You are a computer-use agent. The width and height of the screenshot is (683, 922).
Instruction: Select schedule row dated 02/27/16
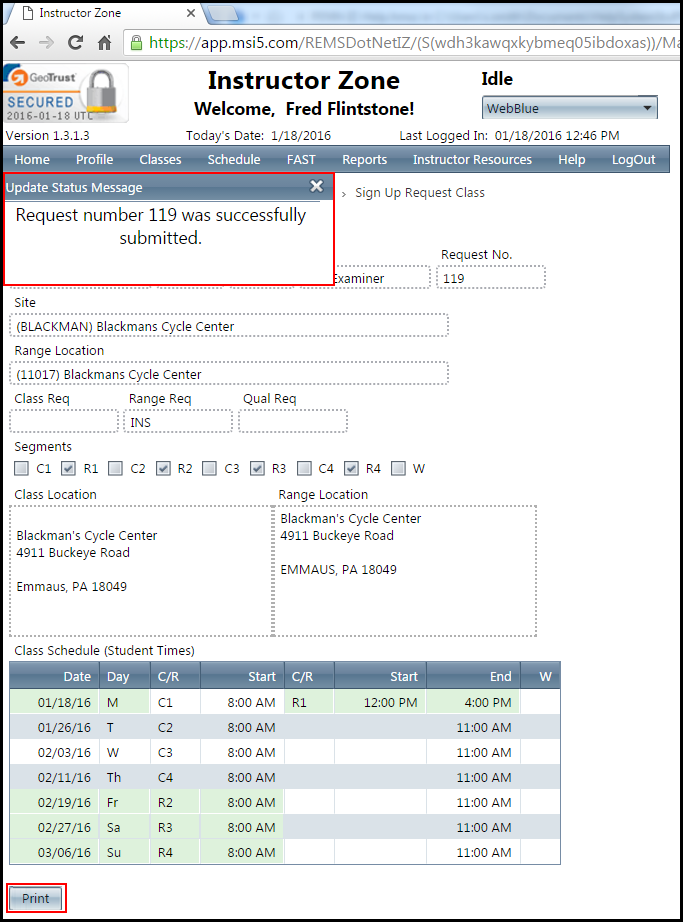285,827
